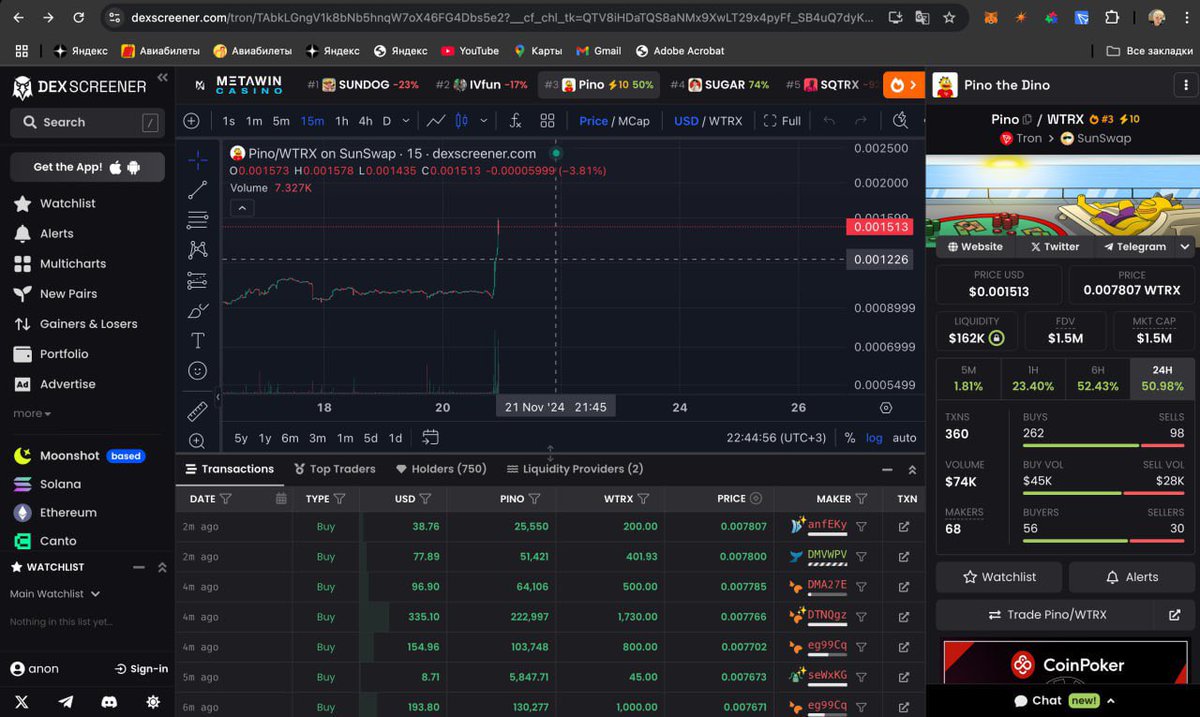
Task: Expand transactions panel double chevron
Action: coord(912,470)
